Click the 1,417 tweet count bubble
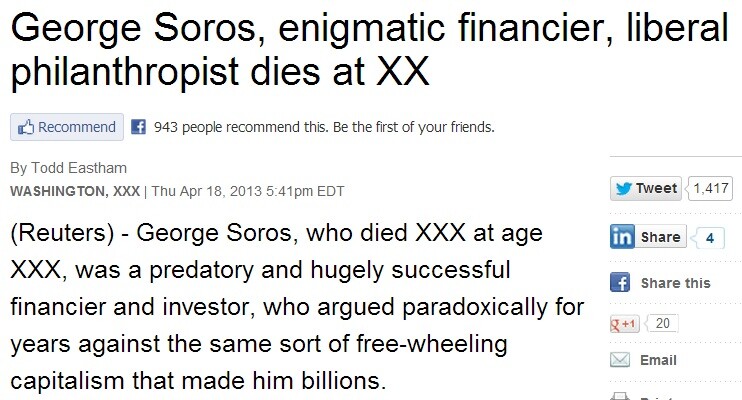This screenshot has height=400, width=742. 711,188
